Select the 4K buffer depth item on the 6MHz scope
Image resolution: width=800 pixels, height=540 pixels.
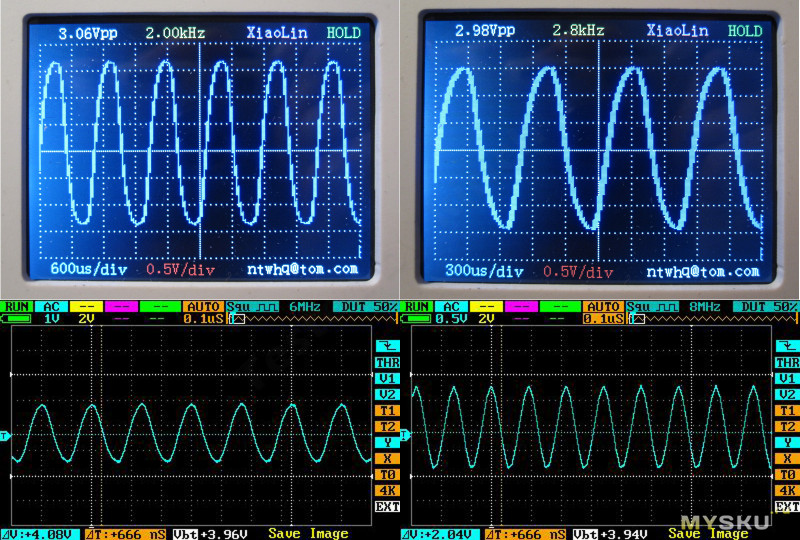pos(386,490)
